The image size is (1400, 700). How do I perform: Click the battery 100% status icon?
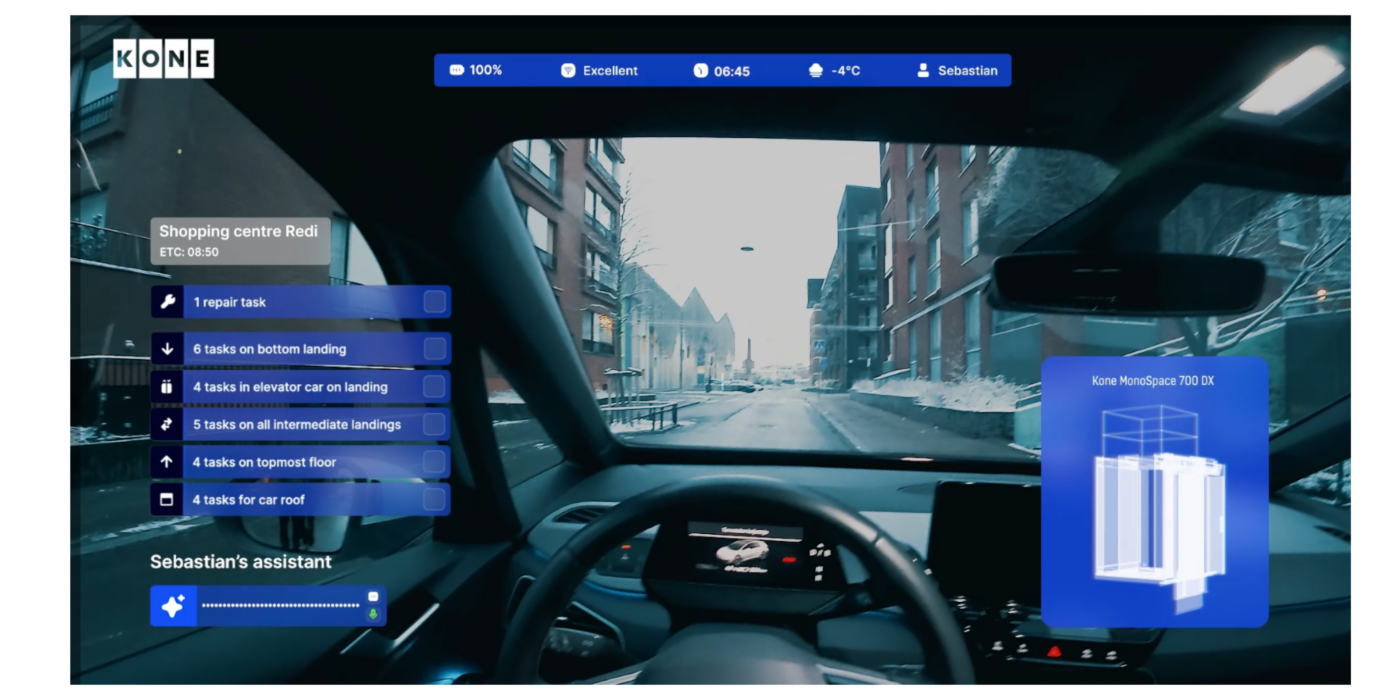[457, 70]
